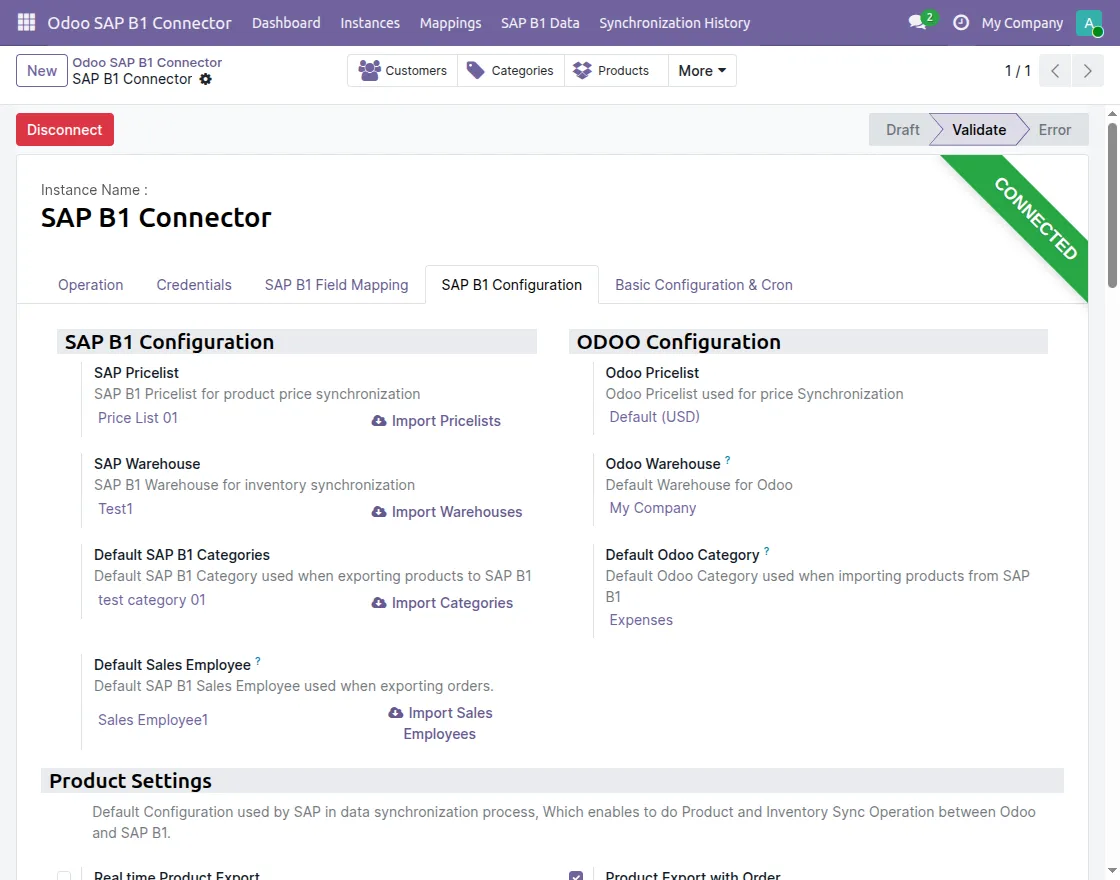
Task: Click cloud icon beside Import Sales Employees
Action: pos(396,713)
